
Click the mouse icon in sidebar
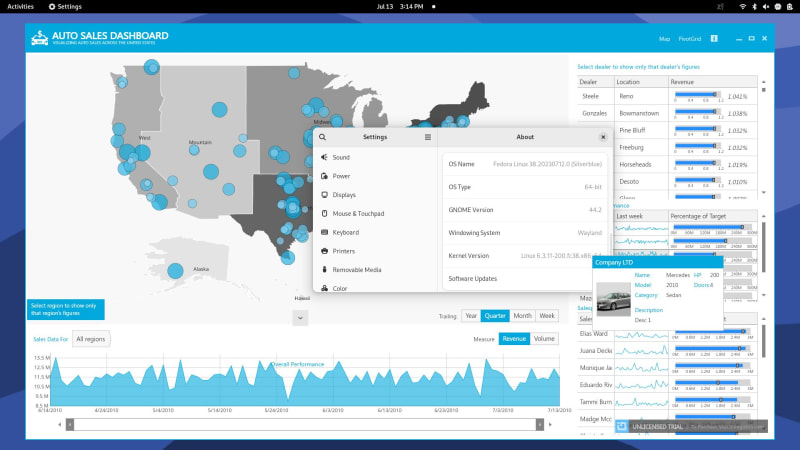click(324, 213)
